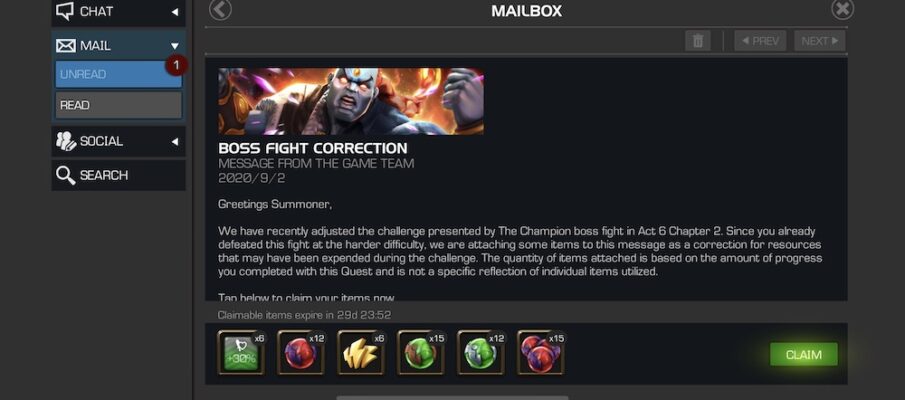Select the gold energy refill item x6
This screenshot has height=400, width=905.
click(361, 353)
